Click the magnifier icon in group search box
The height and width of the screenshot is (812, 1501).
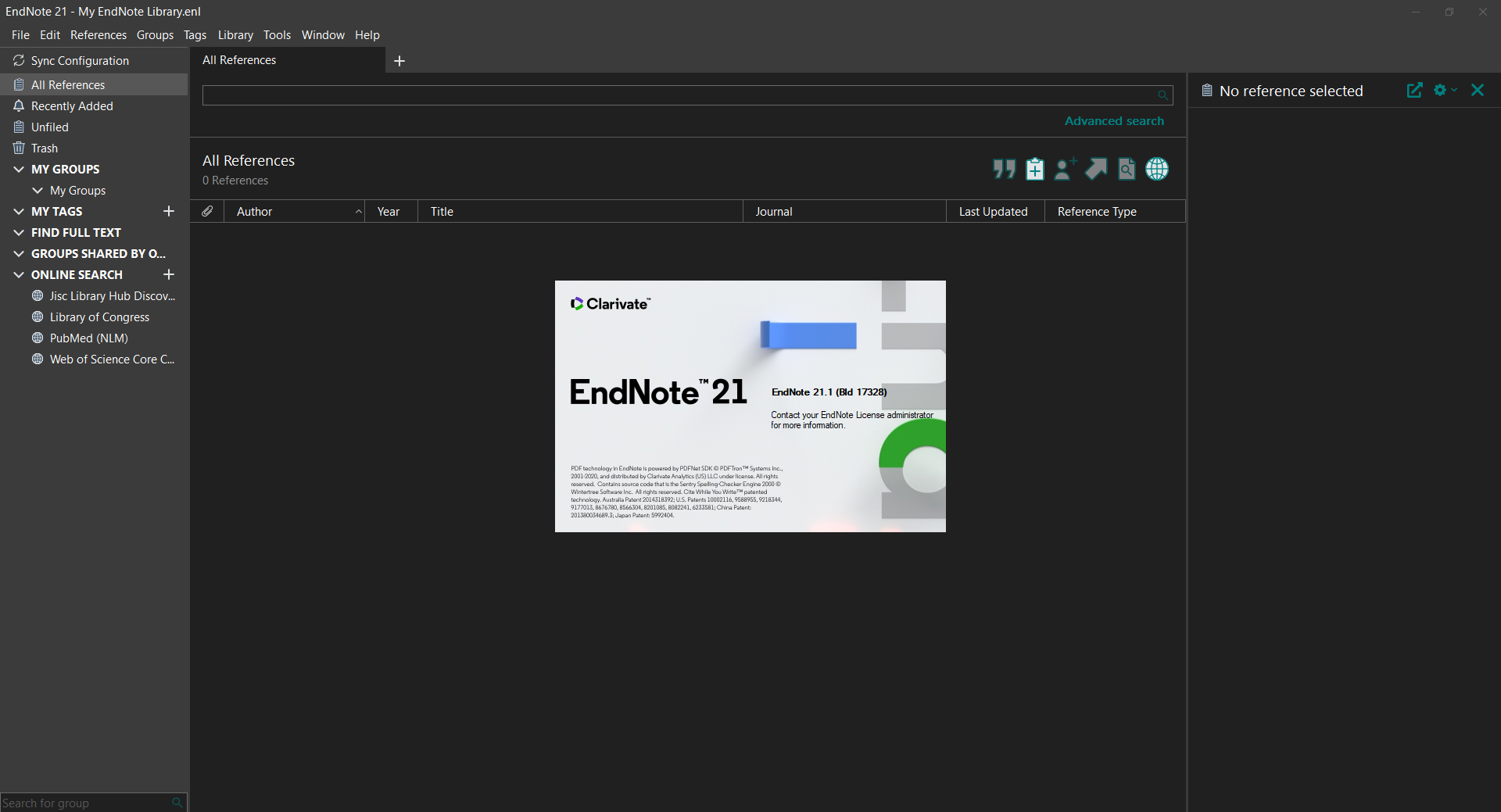point(177,803)
